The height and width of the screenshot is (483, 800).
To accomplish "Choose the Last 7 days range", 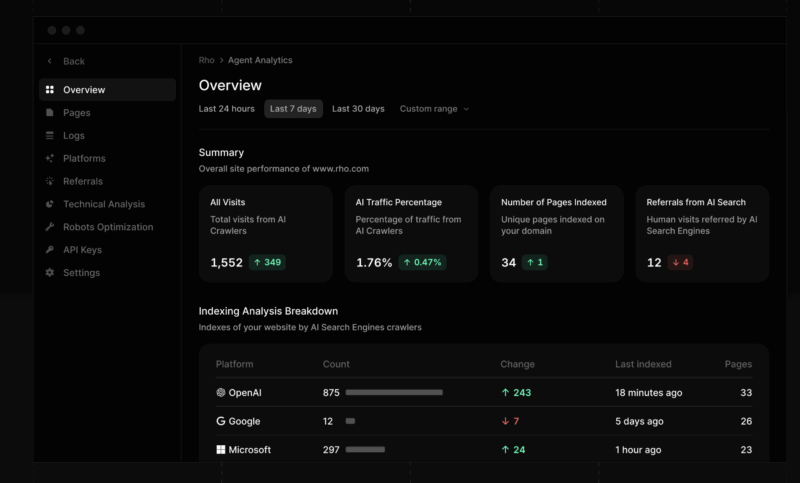I will [x=293, y=109].
